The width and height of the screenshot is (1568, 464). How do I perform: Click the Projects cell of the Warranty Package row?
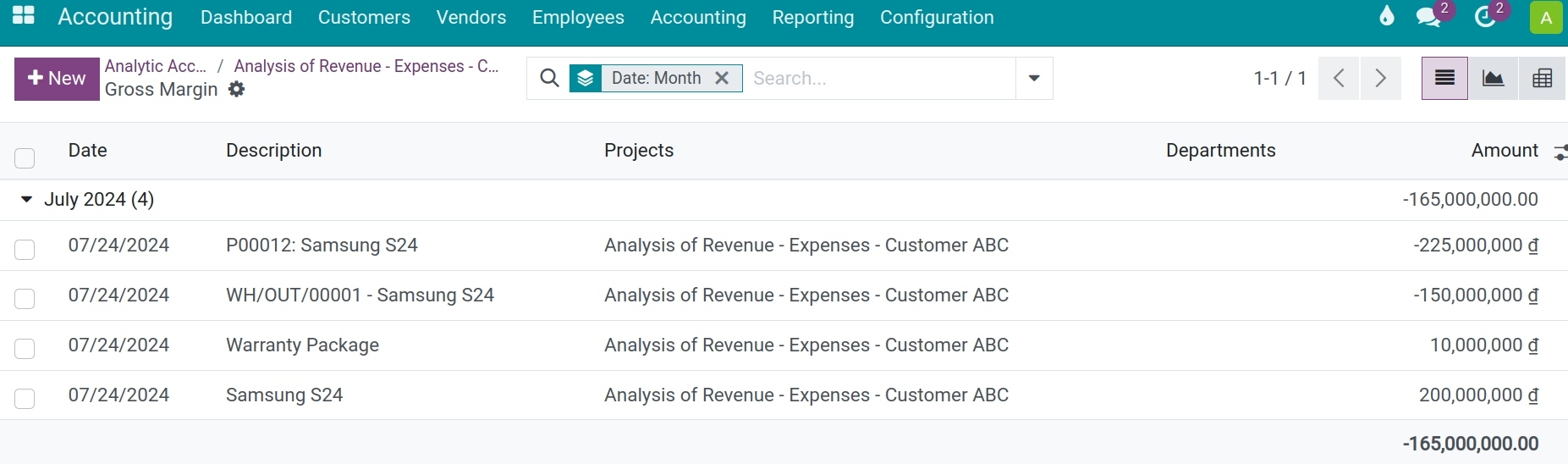pyautogui.click(x=806, y=345)
